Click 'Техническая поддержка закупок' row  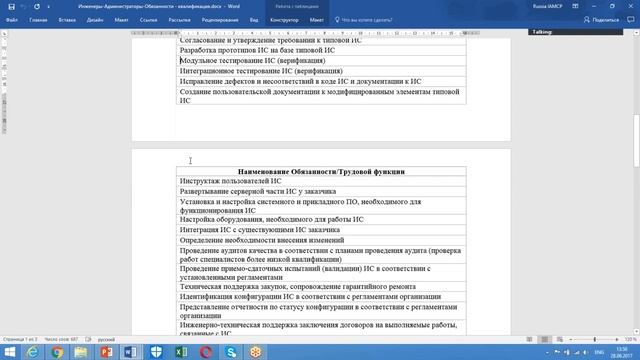(321, 287)
